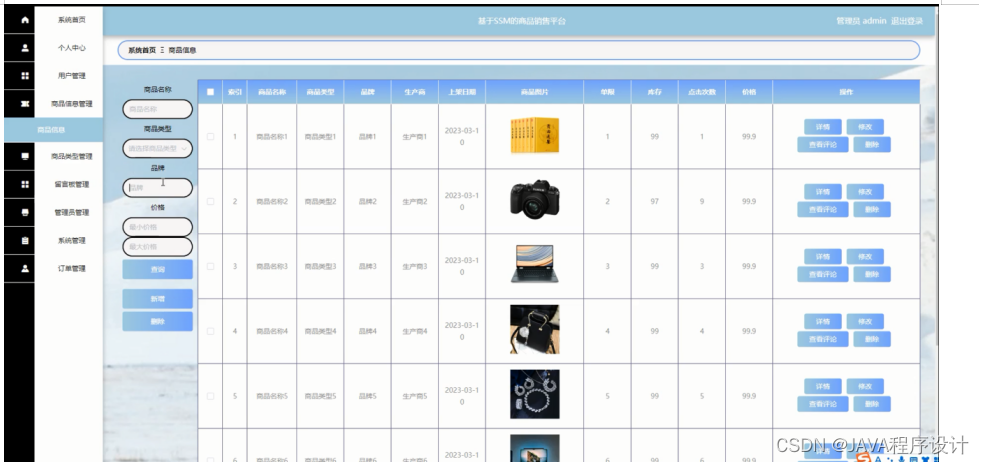The height and width of the screenshot is (464, 984).
Task: Click the laptop product image
Action: pos(535,264)
